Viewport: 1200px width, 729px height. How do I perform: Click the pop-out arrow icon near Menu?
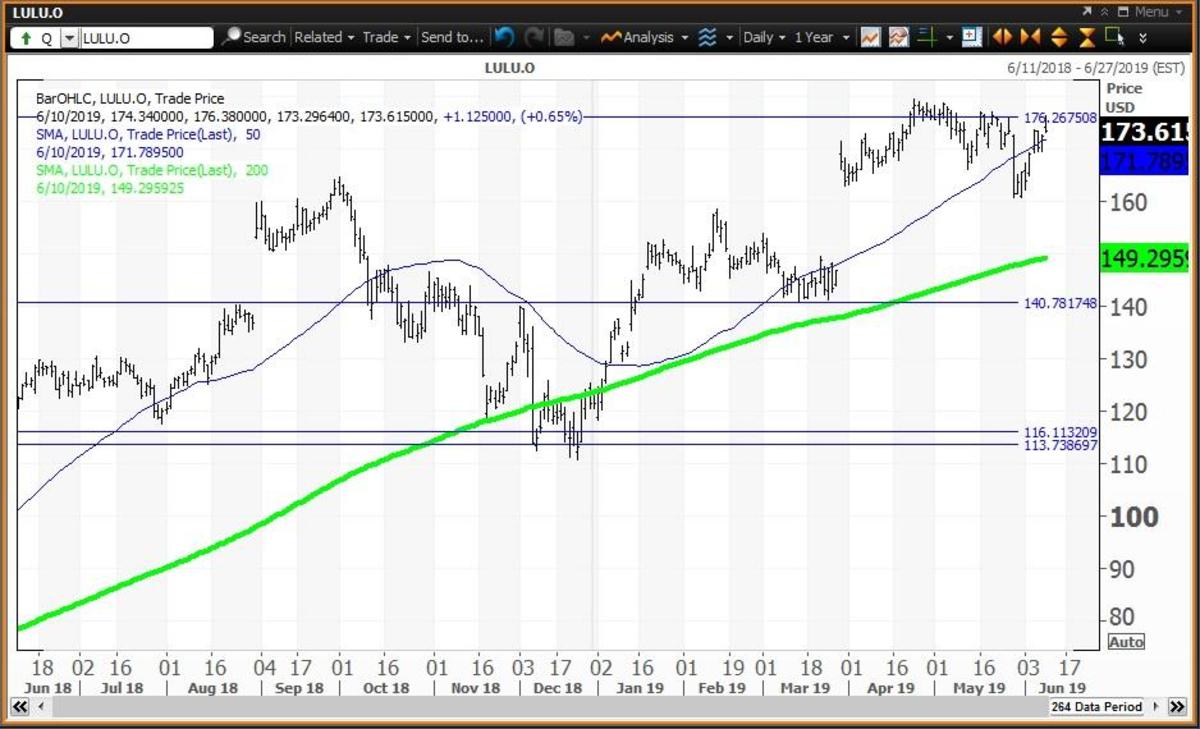click(1087, 11)
